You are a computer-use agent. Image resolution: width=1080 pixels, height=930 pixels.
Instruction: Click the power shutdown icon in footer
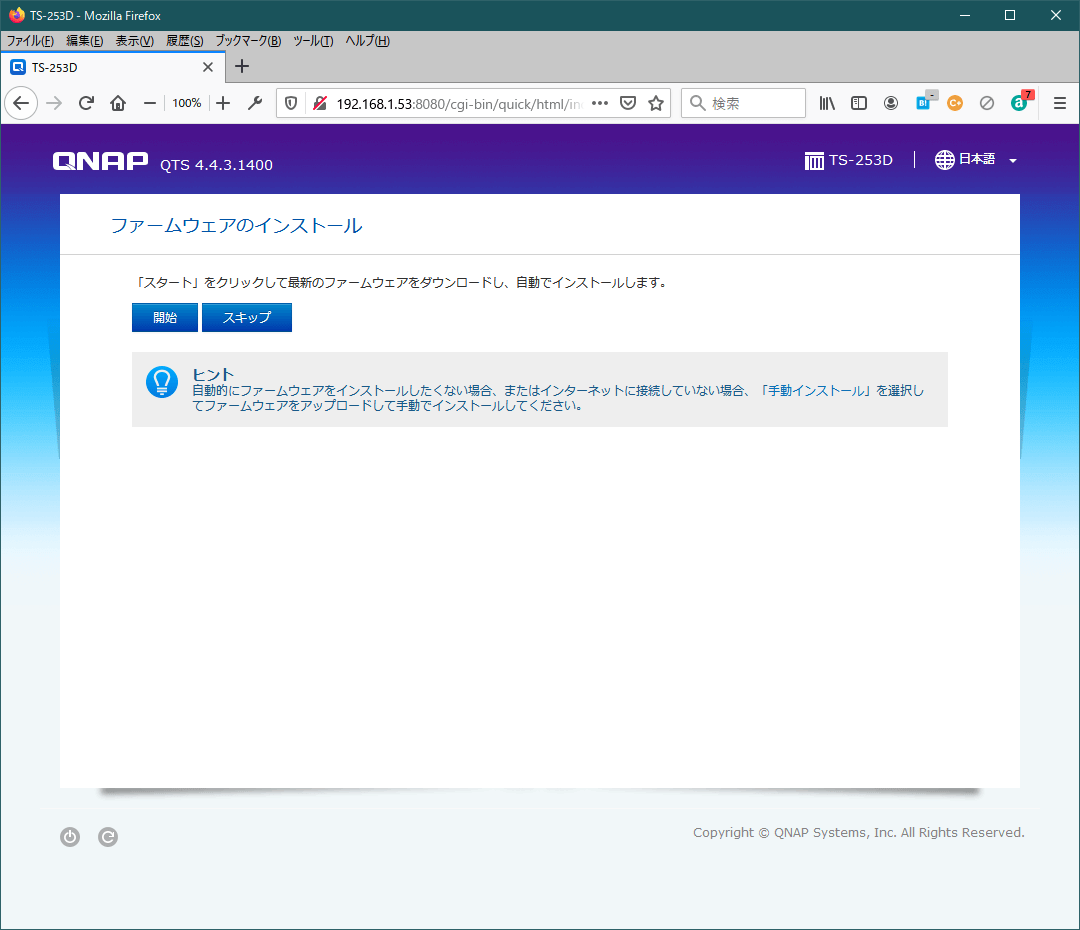[x=70, y=836]
